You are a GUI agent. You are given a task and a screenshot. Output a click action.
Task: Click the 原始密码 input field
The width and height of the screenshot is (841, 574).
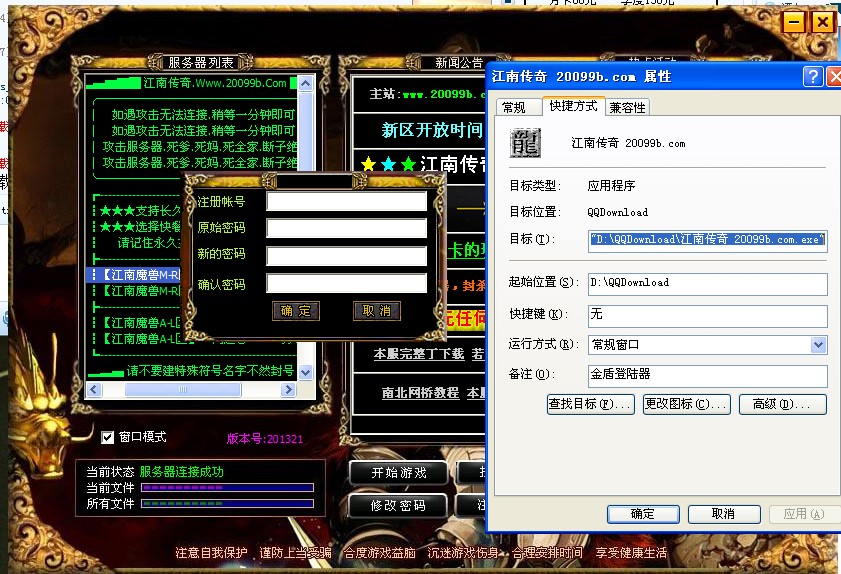click(x=346, y=228)
